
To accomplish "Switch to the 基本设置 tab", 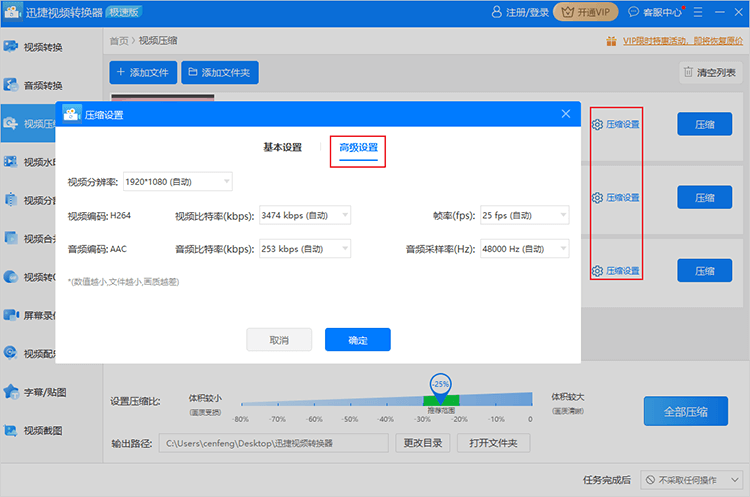I will tap(282, 147).
